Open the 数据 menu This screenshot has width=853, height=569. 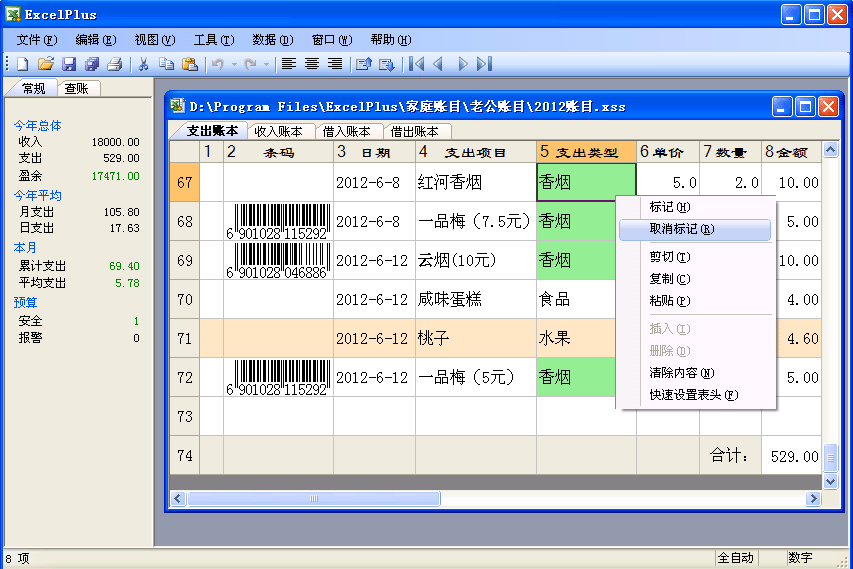272,40
